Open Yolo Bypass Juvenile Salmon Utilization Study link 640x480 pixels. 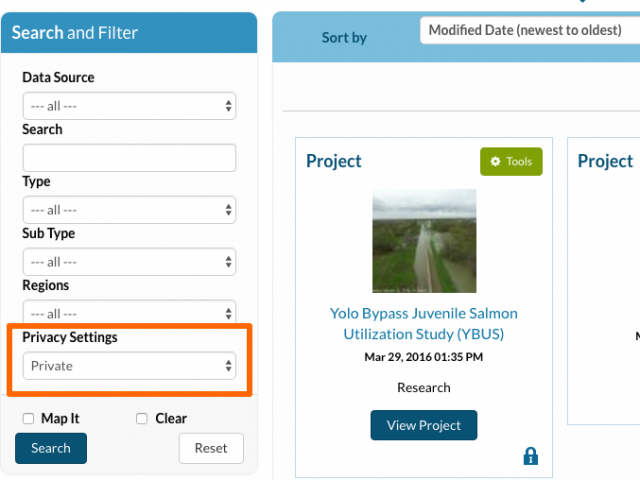(x=424, y=324)
